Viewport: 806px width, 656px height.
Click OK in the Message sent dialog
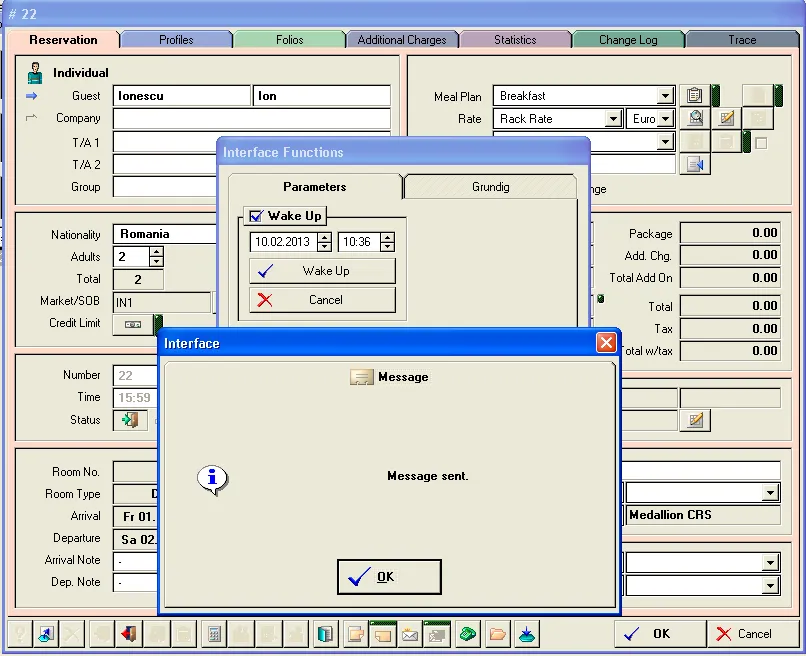pyautogui.click(x=389, y=577)
